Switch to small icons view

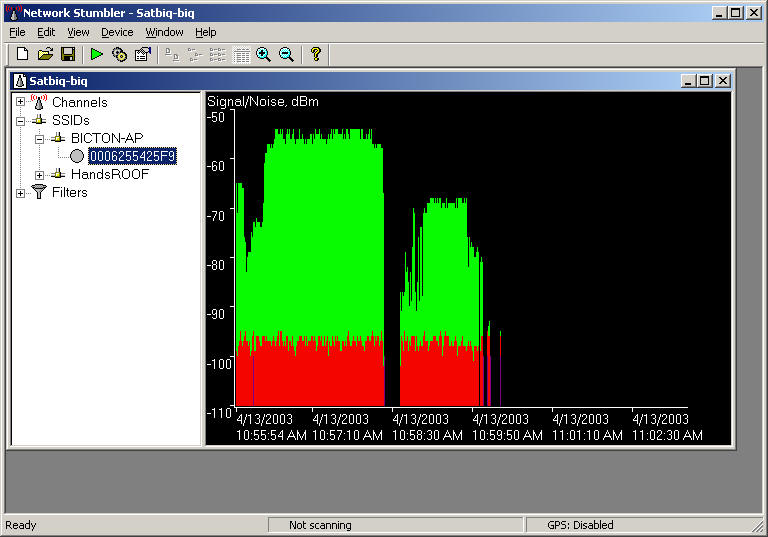coord(195,54)
